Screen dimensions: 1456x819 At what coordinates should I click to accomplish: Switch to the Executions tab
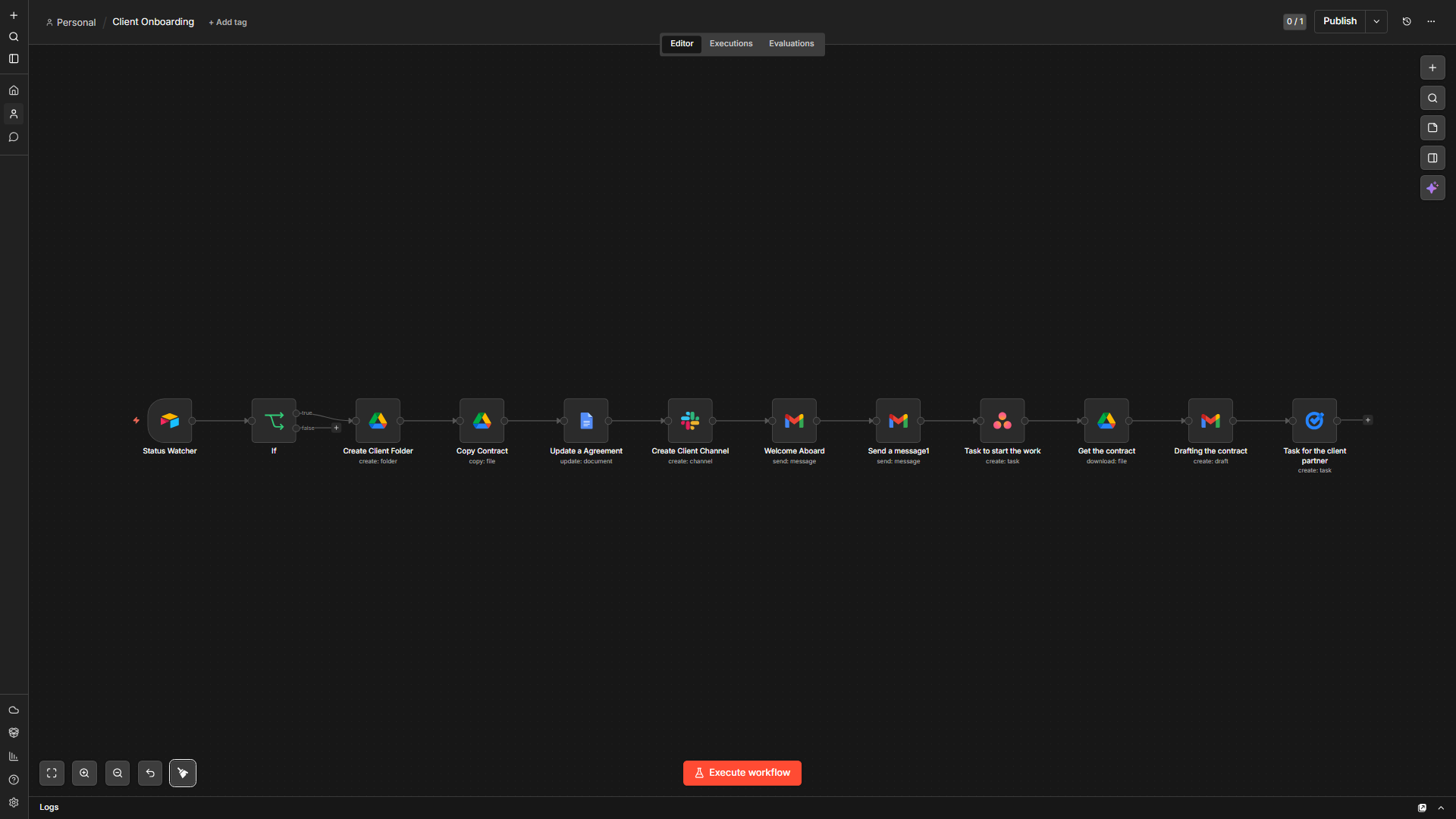tap(731, 43)
